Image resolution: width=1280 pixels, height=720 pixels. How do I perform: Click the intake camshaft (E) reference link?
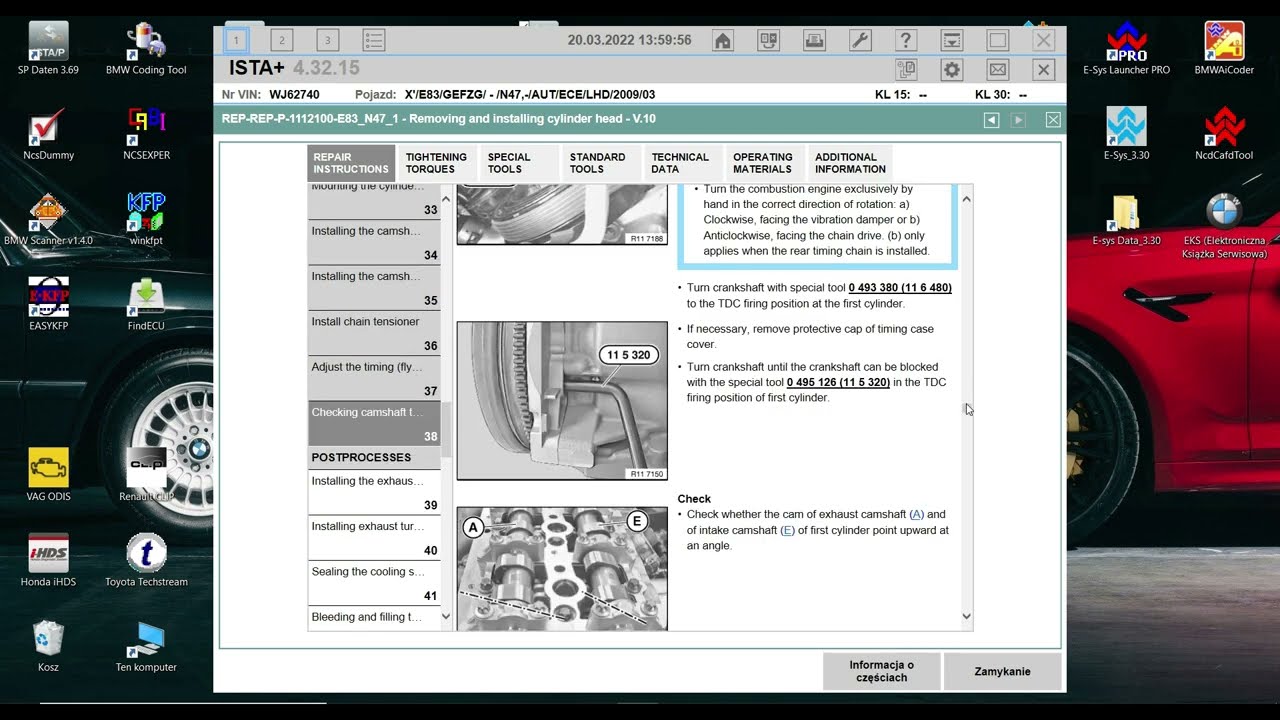[x=788, y=531]
